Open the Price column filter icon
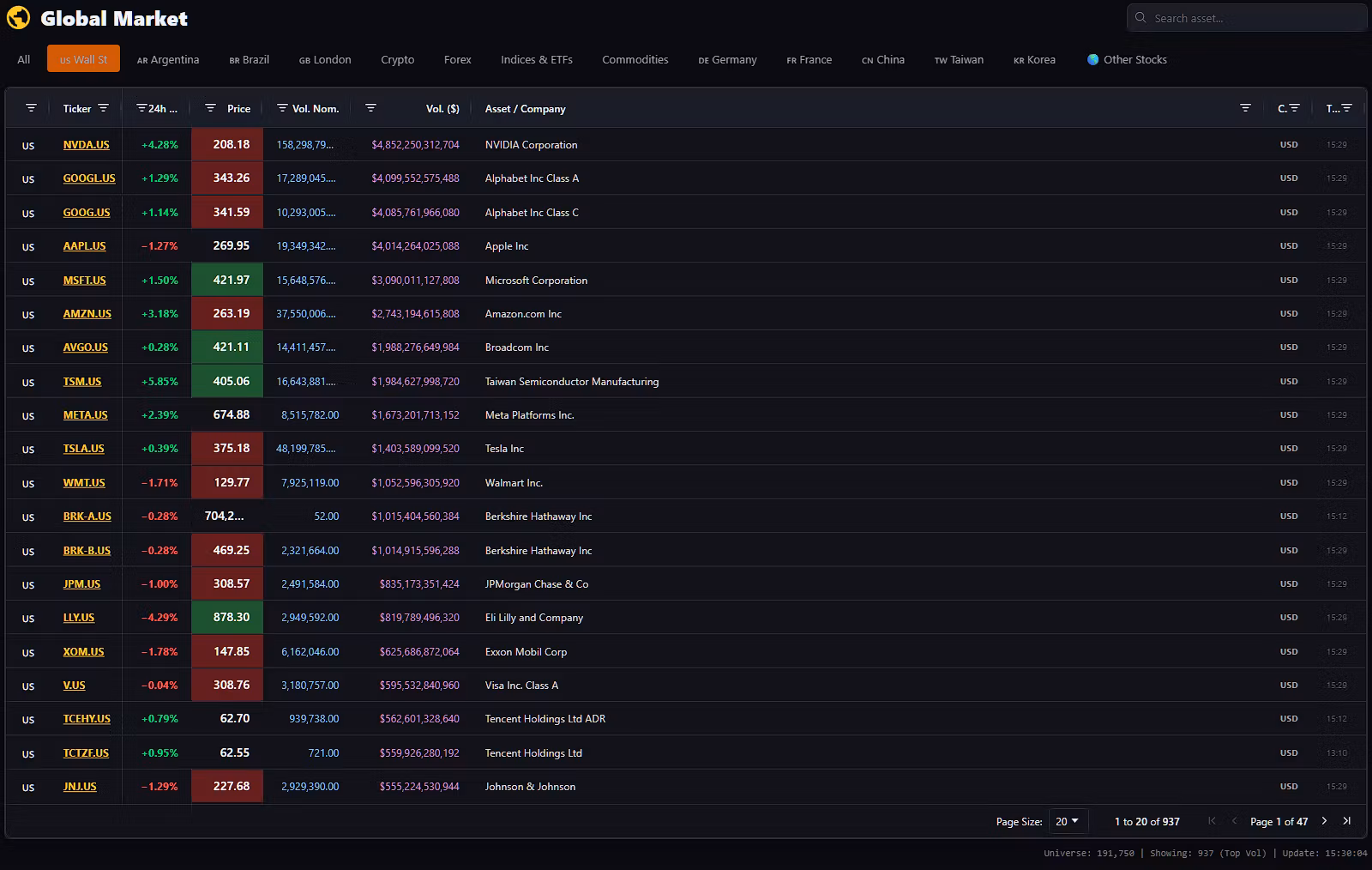 [x=210, y=108]
